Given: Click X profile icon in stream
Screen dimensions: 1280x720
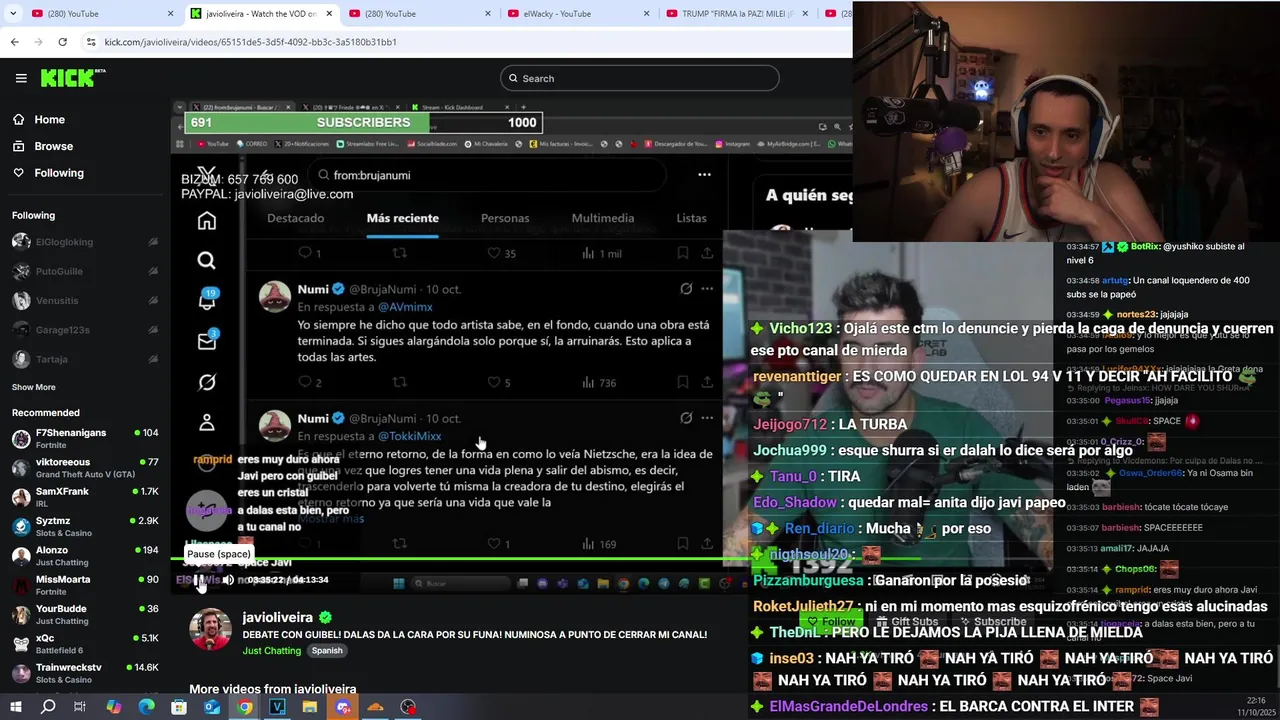Looking at the screenshot, I should [x=206, y=422].
